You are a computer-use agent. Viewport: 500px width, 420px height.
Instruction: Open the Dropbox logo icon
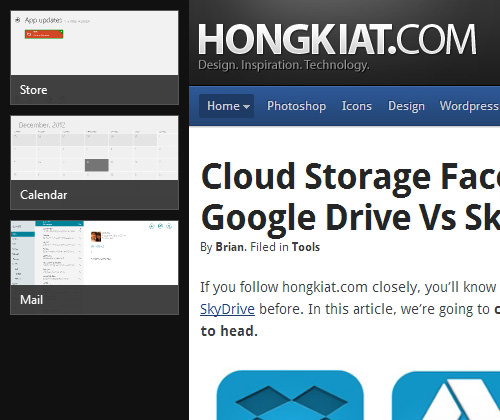290,395
